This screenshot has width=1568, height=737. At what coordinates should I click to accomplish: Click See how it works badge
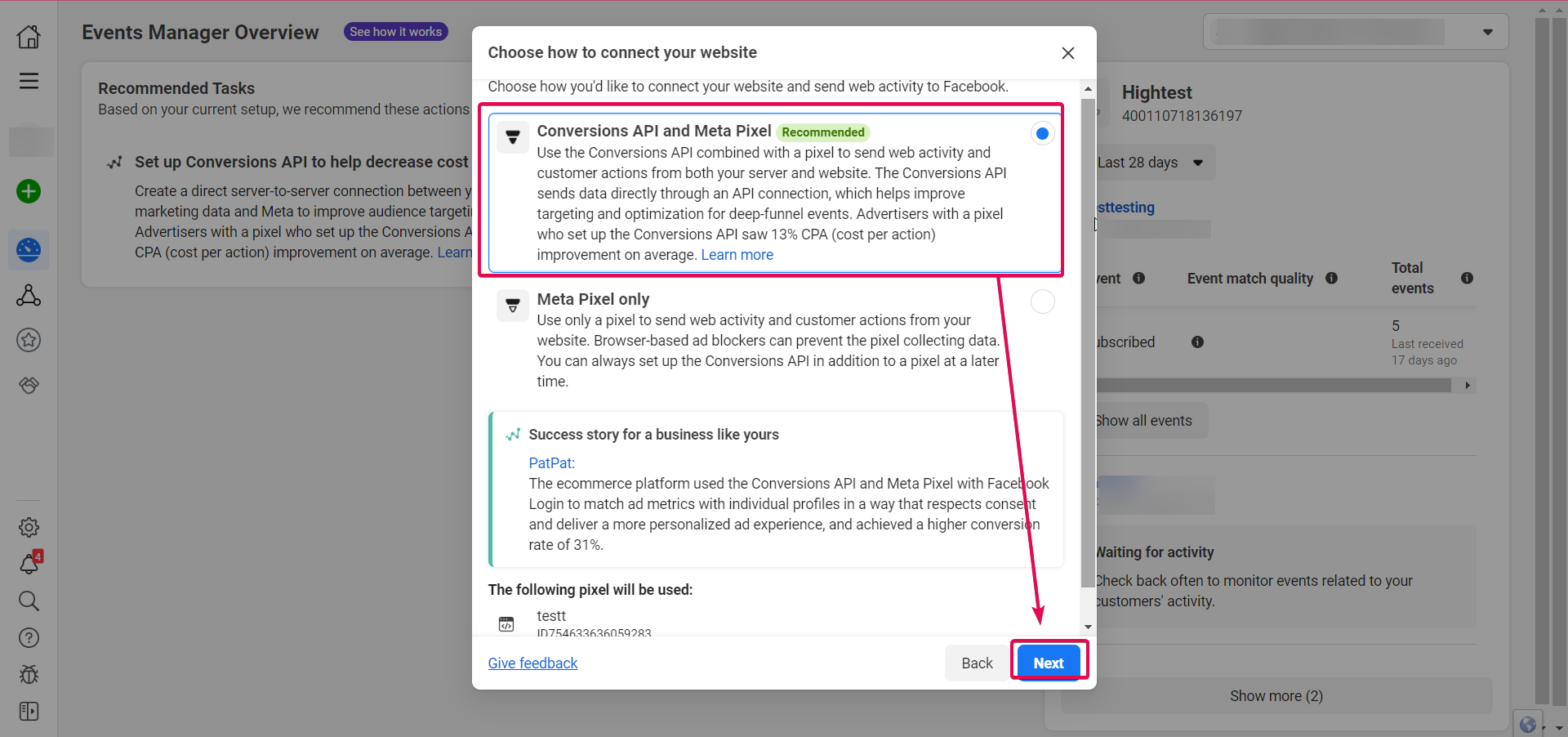pos(395,32)
